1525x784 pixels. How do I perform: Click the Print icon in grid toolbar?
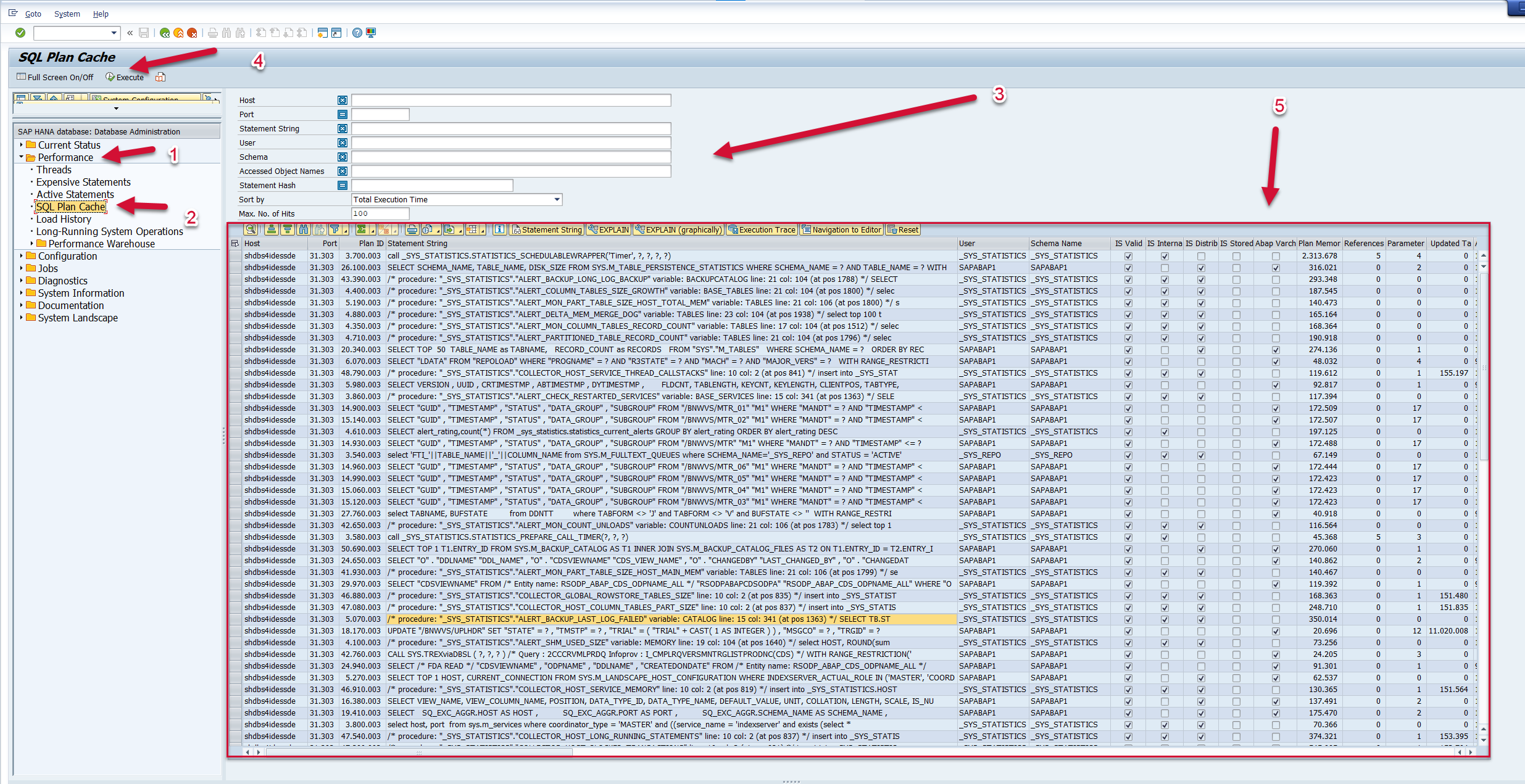(x=412, y=229)
